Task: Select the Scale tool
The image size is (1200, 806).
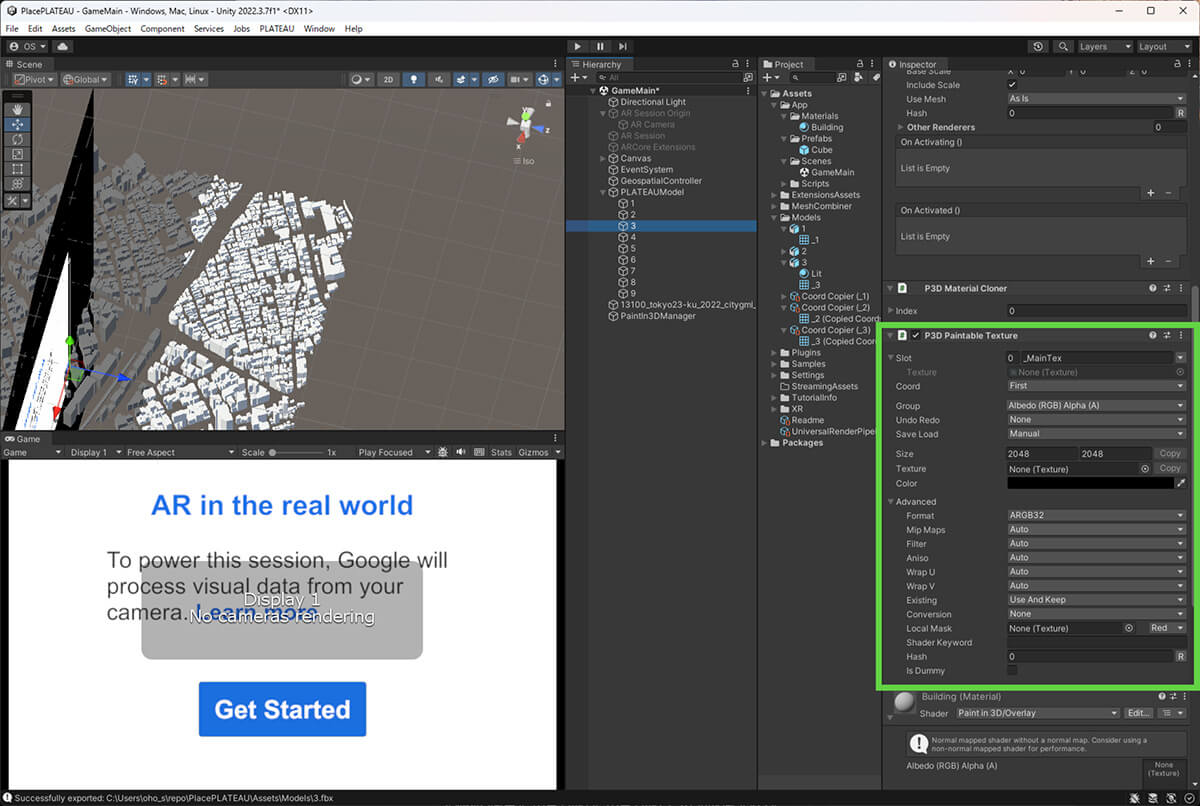Action: coord(17,155)
